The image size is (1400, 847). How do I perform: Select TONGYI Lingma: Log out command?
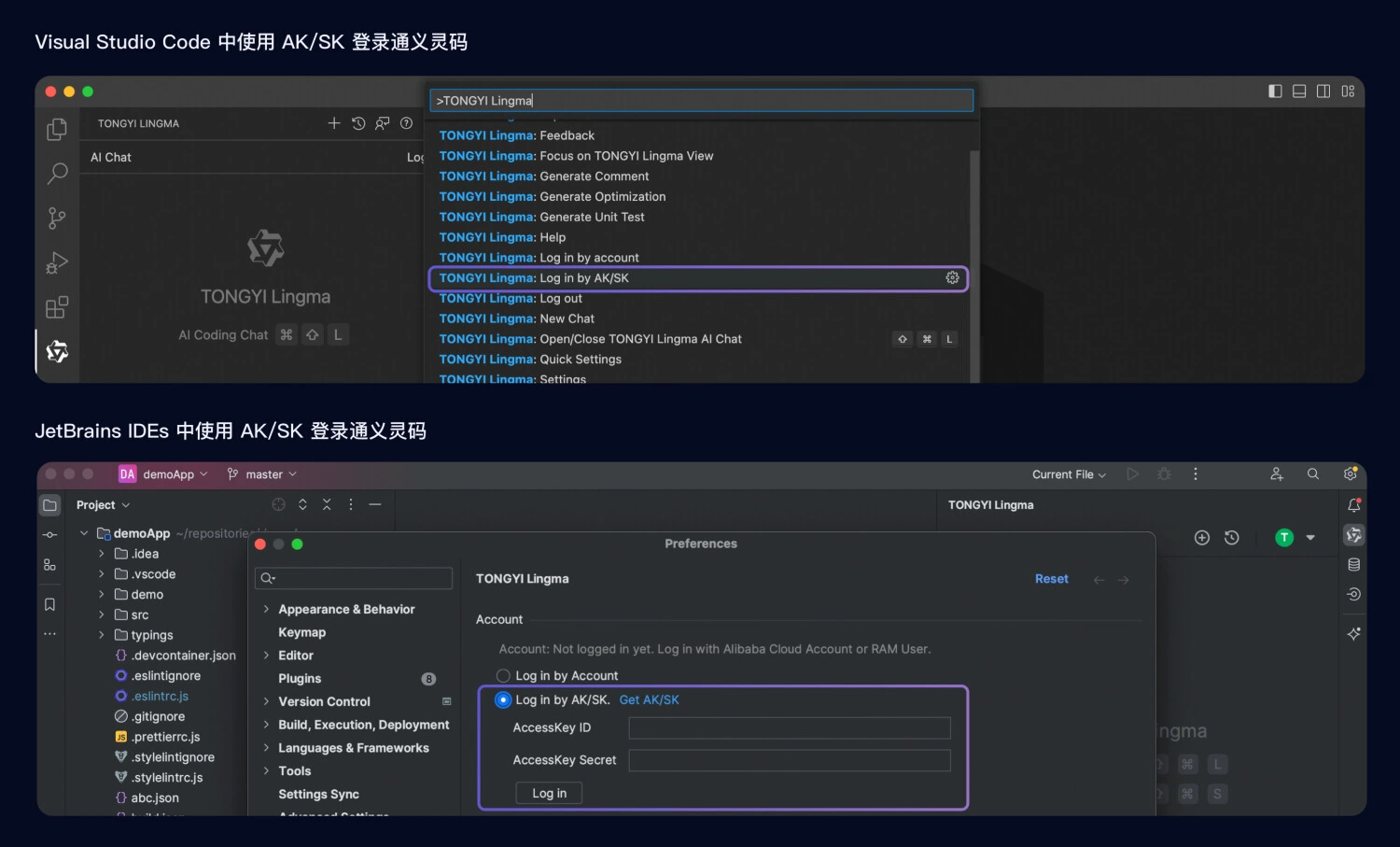coord(698,299)
